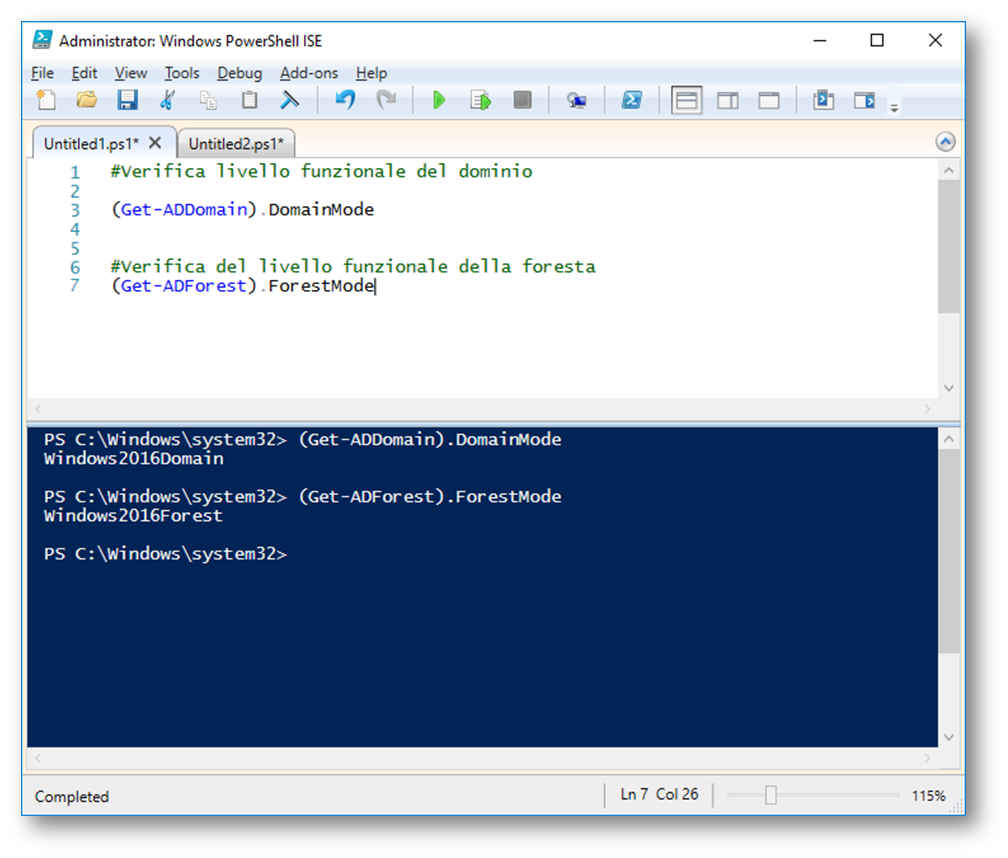
Task: Click the Run Selection icon
Action: 481,100
